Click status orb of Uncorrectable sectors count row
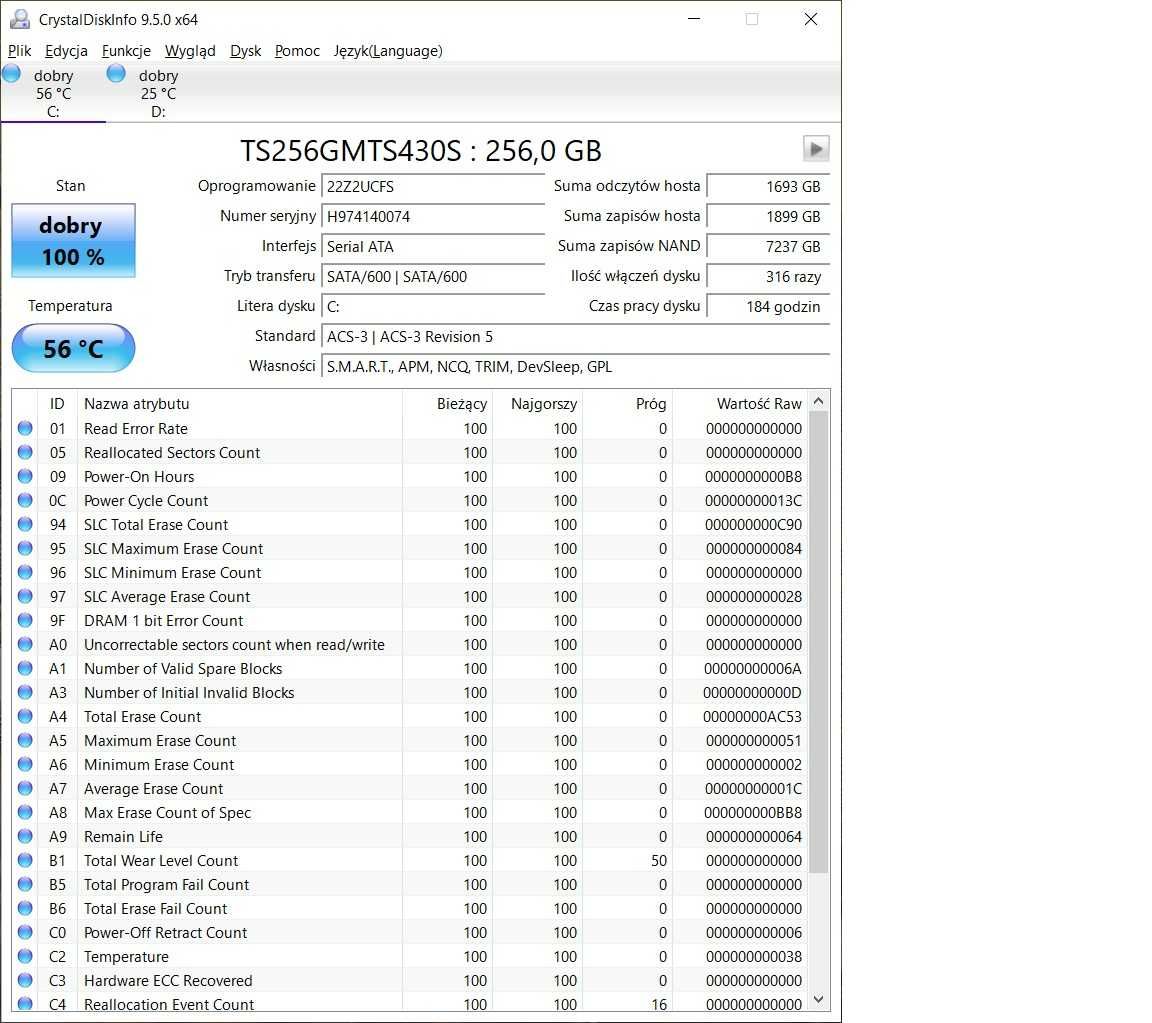This screenshot has width=1152, height=1023. pyautogui.click(x=25, y=644)
